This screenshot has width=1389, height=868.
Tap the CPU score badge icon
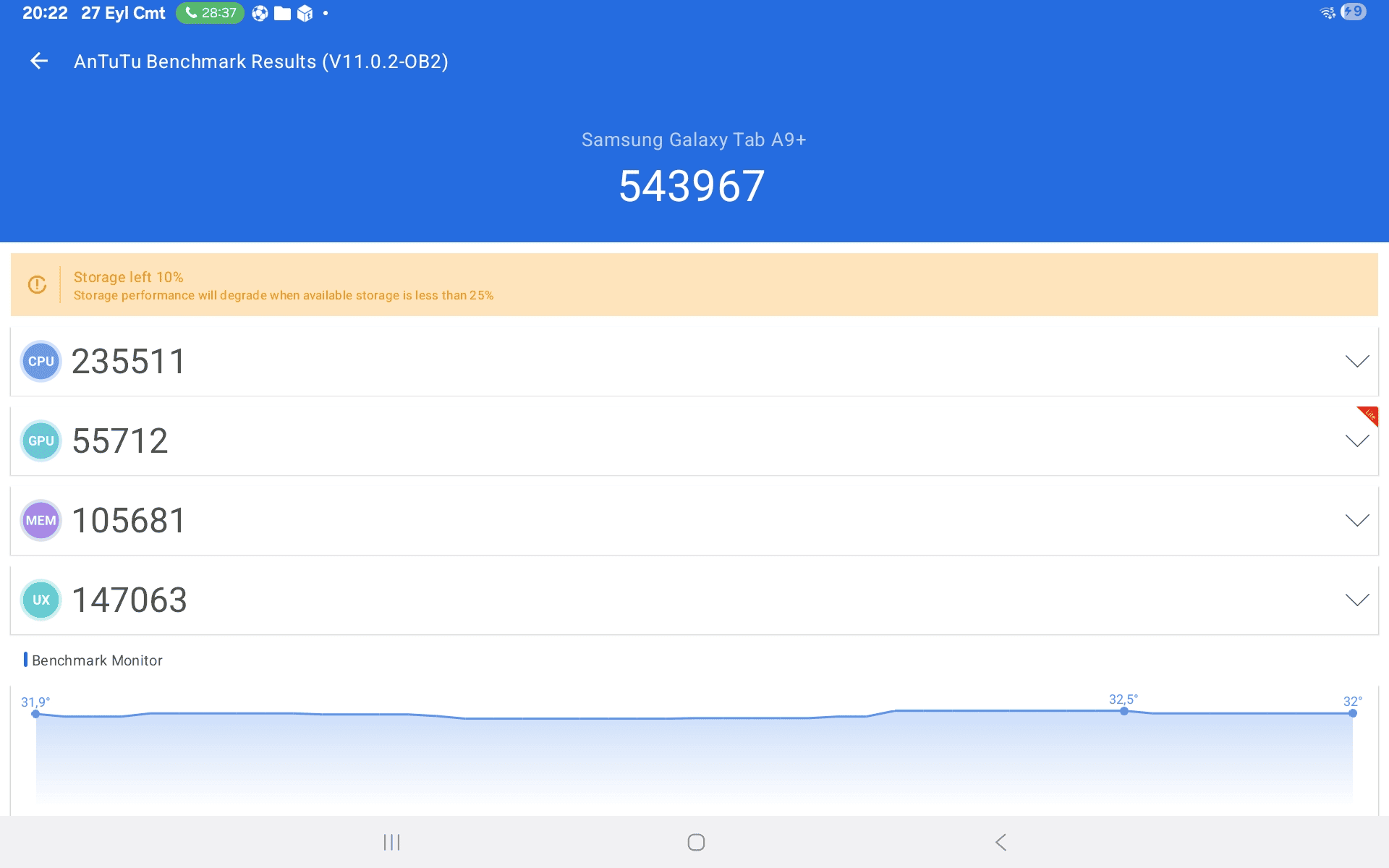[41, 361]
